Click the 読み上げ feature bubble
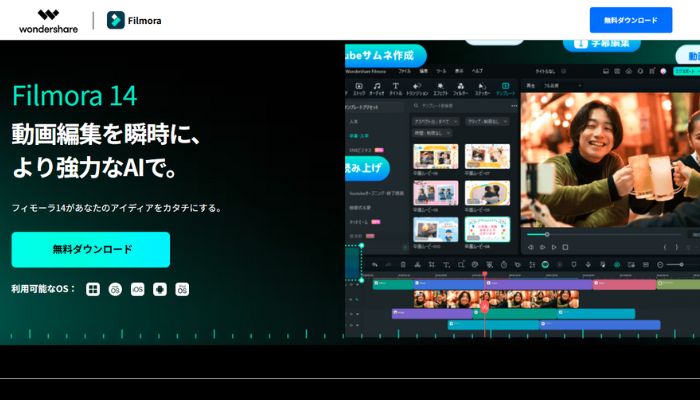Screen dimensions: 700x400 click(367, 168)
